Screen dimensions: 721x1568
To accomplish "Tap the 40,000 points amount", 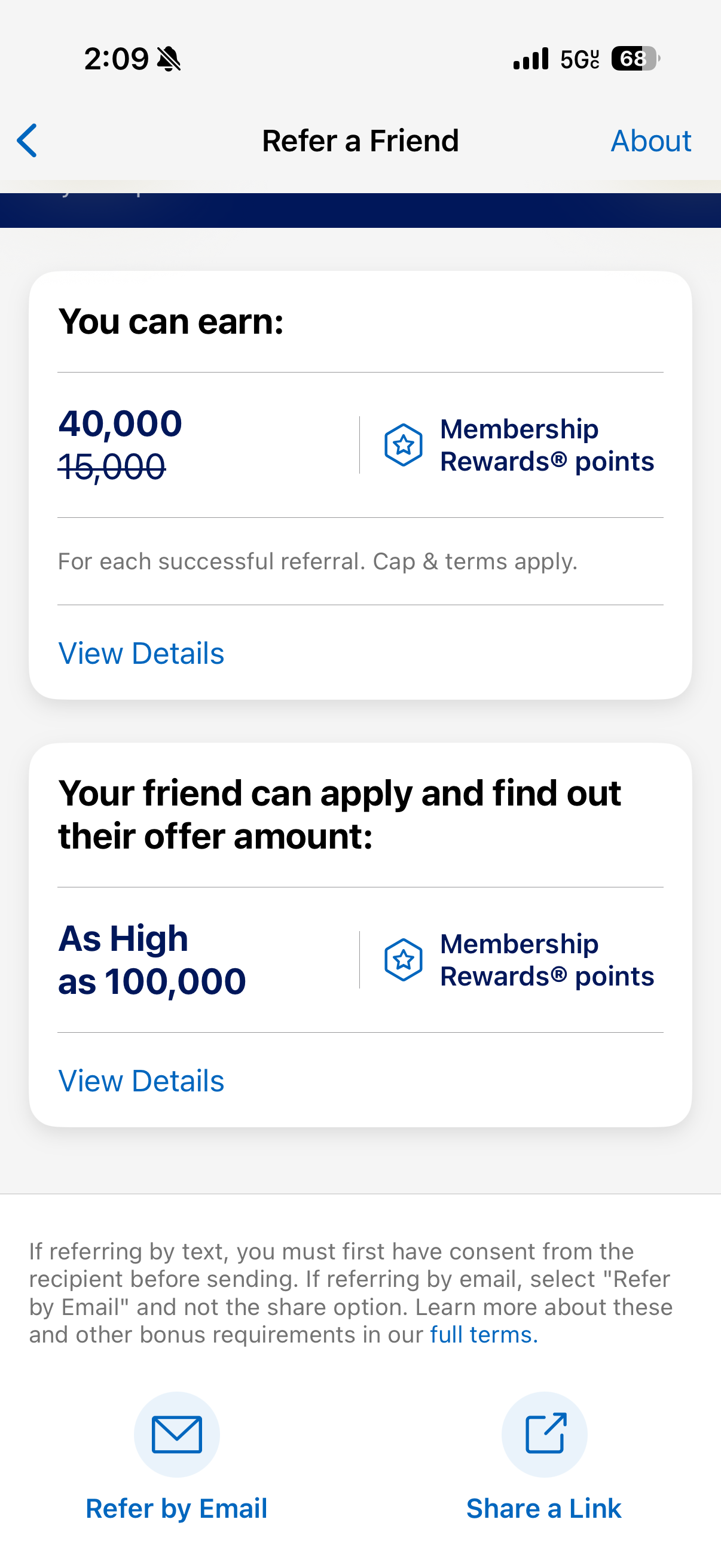I will [x=121, y=423].
